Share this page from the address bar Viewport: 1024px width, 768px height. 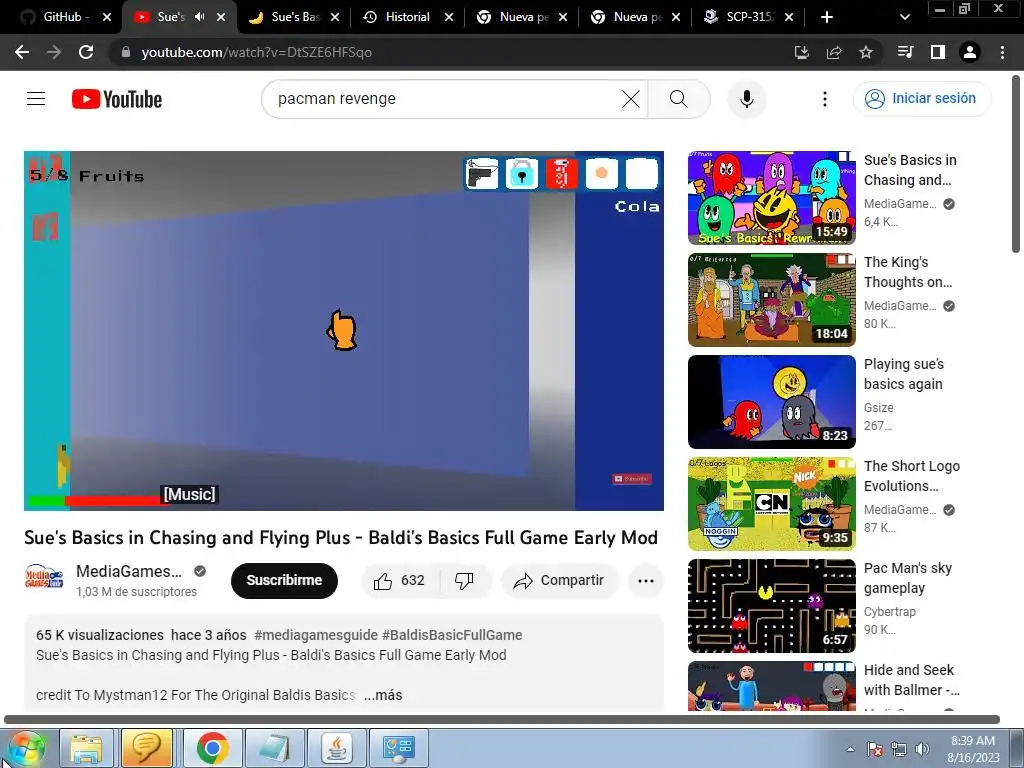pyautogui.click(x=834, y=52)
